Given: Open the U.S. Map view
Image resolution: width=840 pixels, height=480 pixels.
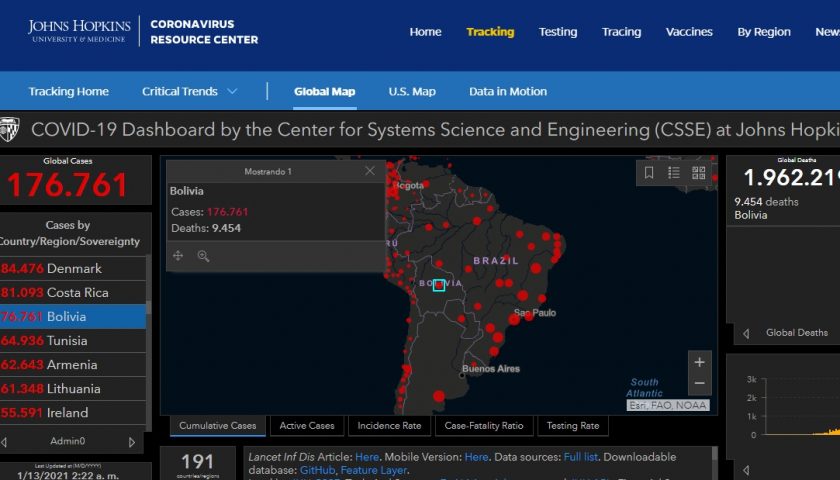Looking at the screenshot, I should click(x=412, y=92).
